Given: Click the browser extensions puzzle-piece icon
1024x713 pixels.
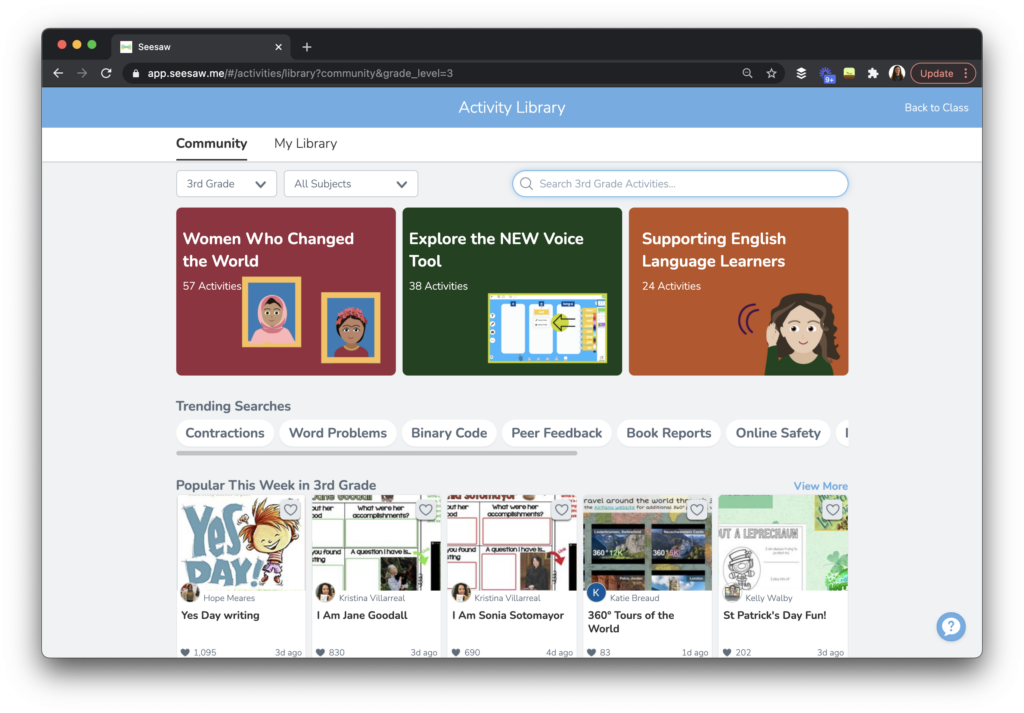Looking at the screenshot, I should (x=872, y=73).
